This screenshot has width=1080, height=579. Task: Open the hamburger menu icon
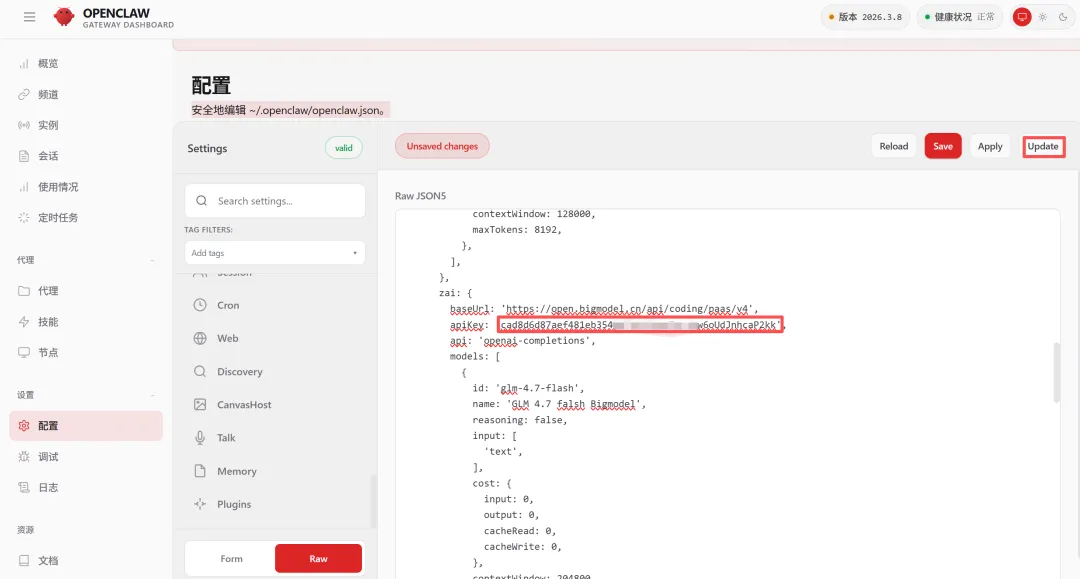(x=29, y=17)
